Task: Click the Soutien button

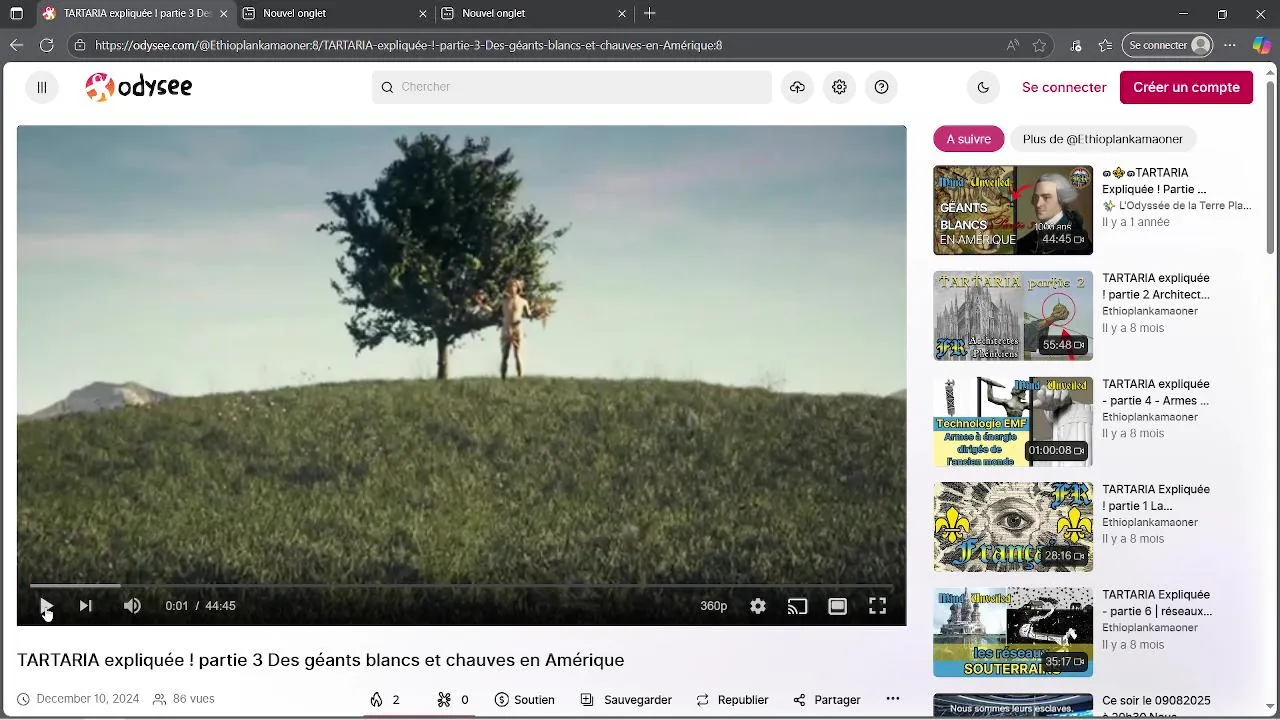Action: [524, 700]
